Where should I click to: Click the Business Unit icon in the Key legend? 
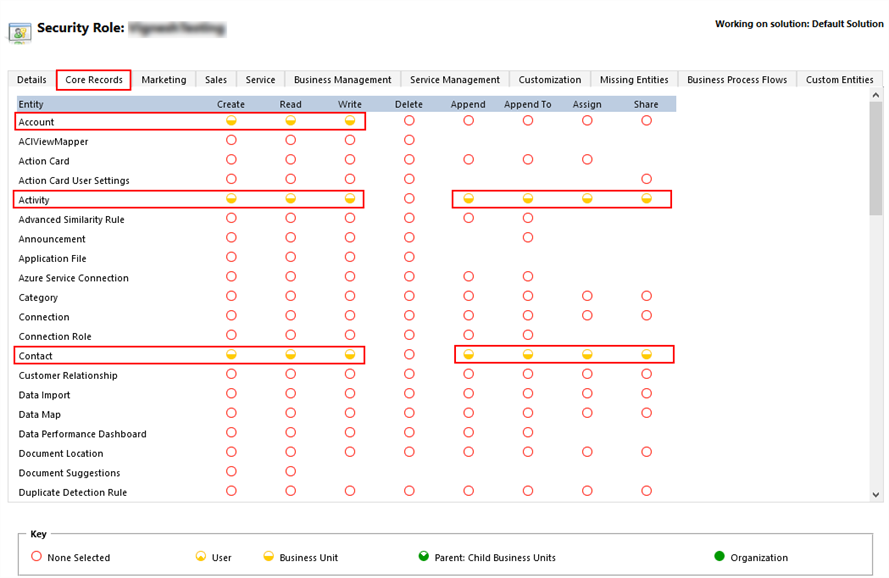267,557
